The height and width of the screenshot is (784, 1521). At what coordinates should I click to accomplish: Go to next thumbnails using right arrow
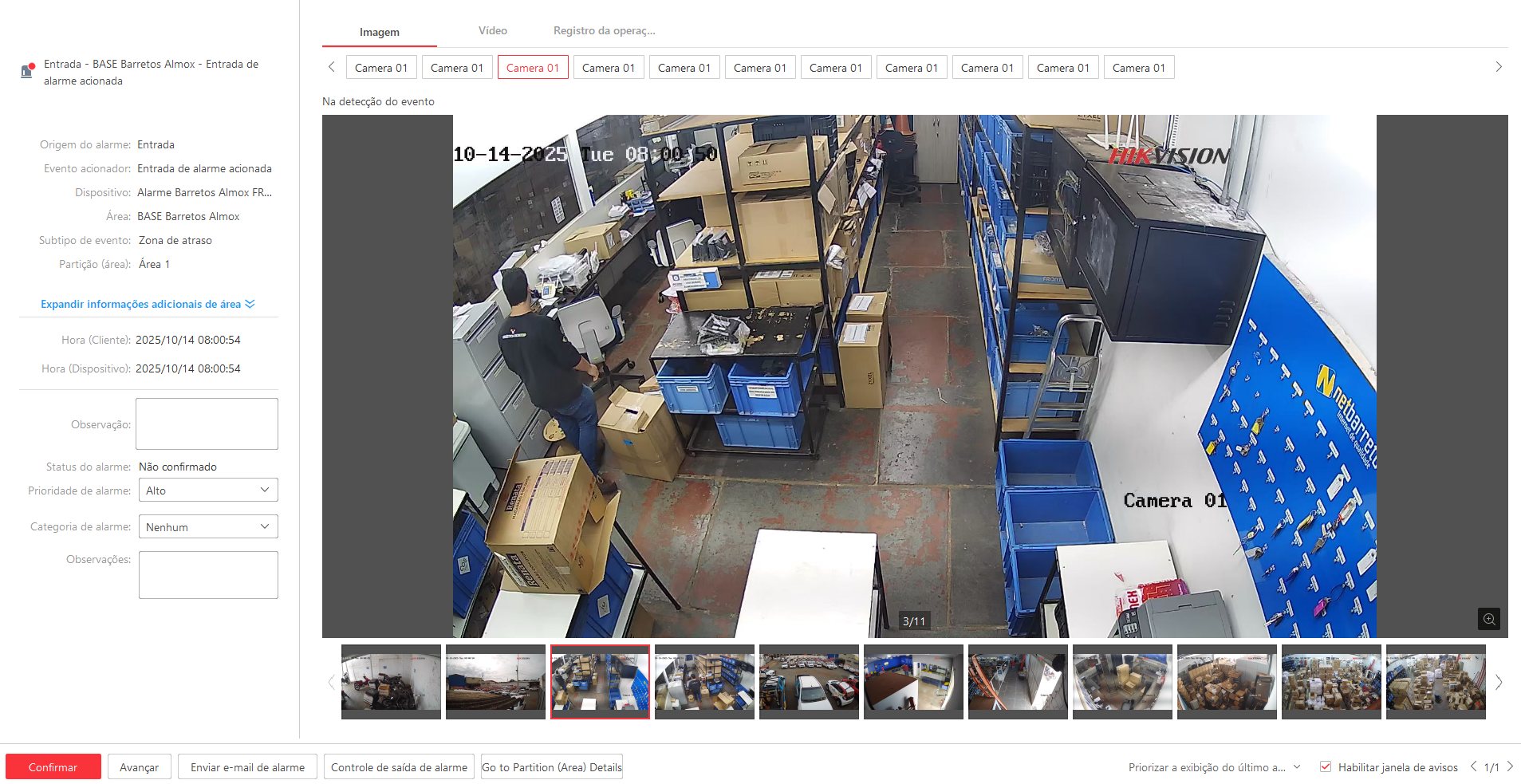click(1499, 682)
